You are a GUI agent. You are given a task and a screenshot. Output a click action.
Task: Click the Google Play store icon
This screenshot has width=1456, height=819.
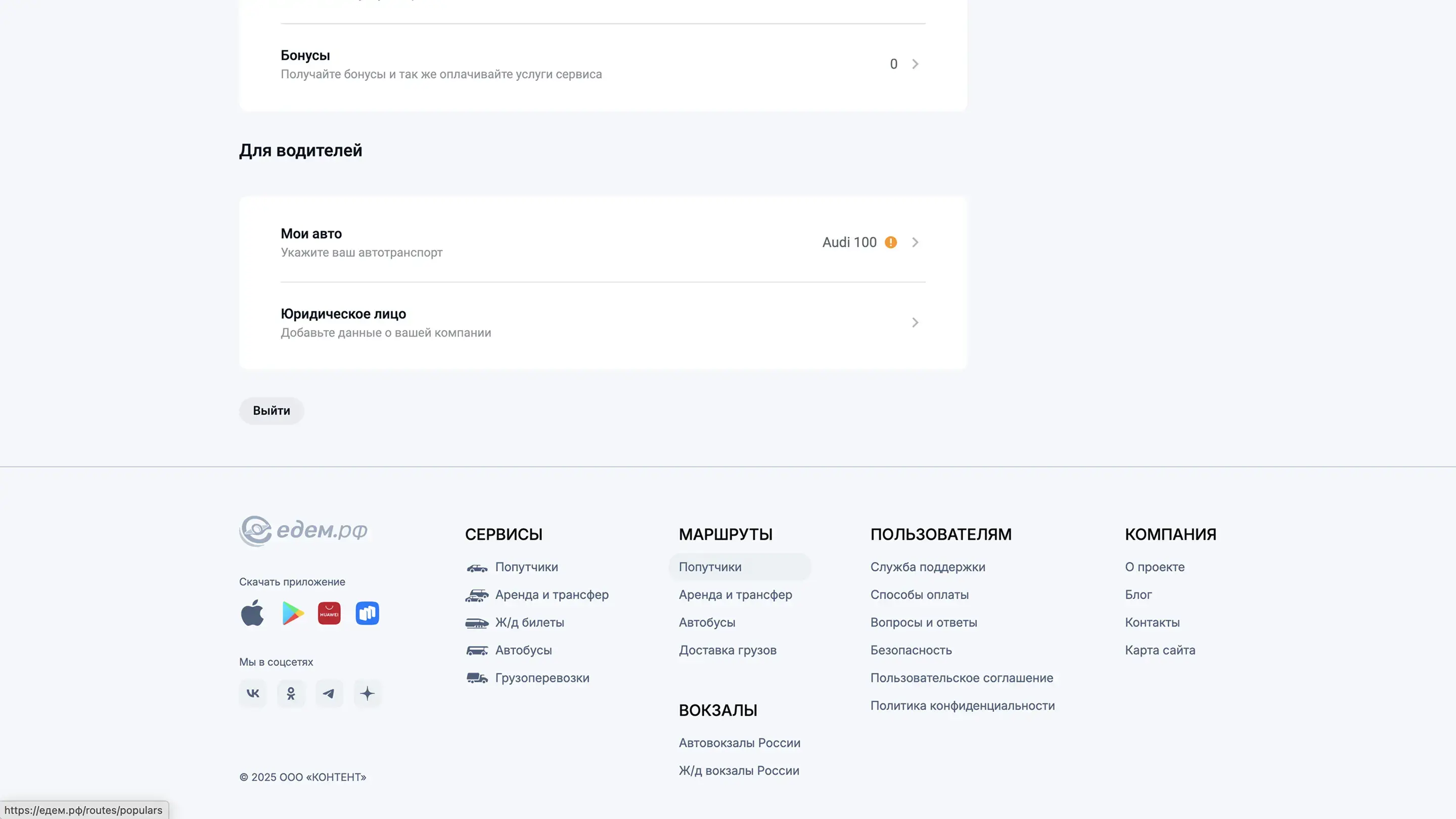[292, 613]
